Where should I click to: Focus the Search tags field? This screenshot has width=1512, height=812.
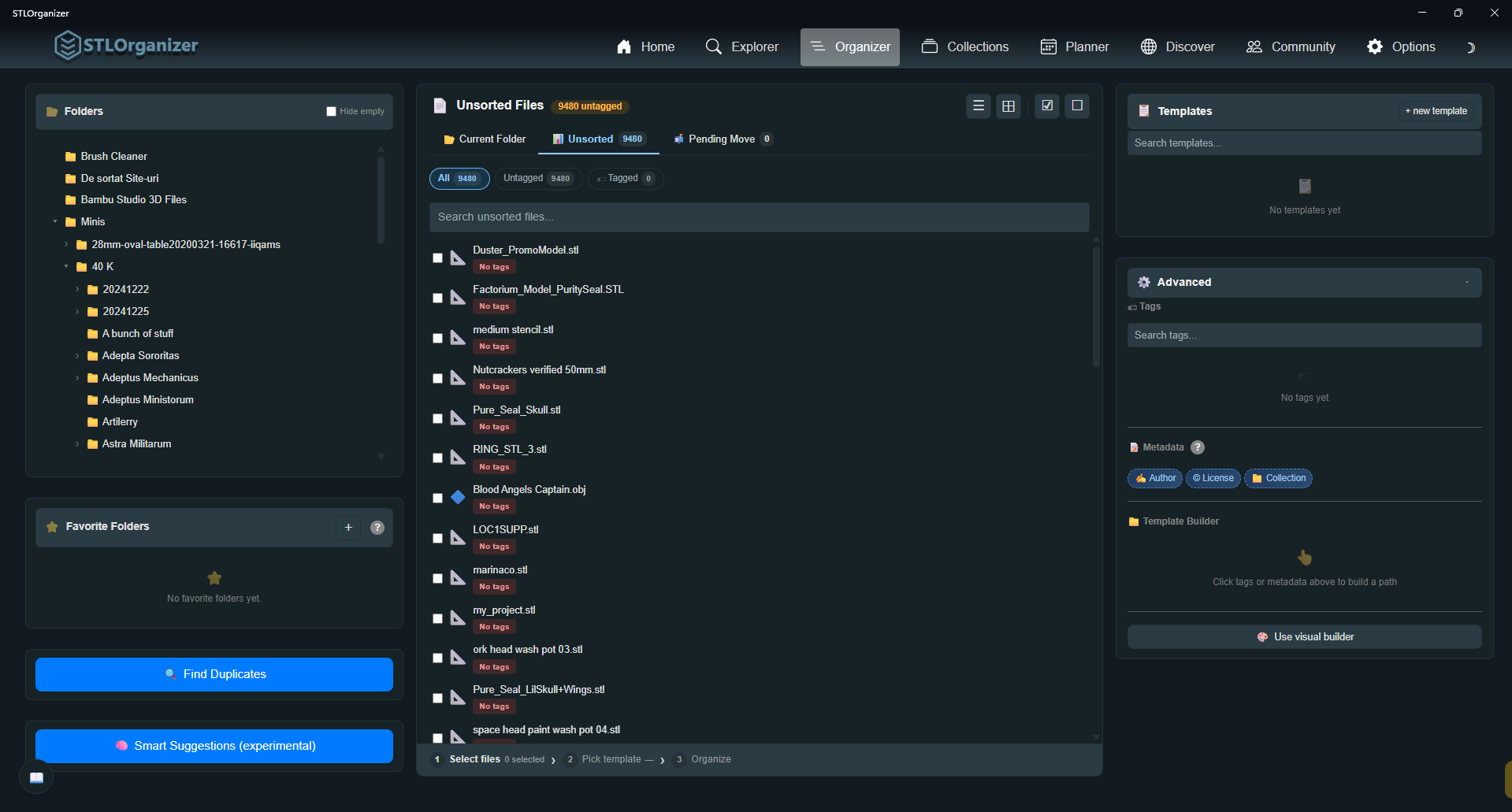(x=1305, y=336)
